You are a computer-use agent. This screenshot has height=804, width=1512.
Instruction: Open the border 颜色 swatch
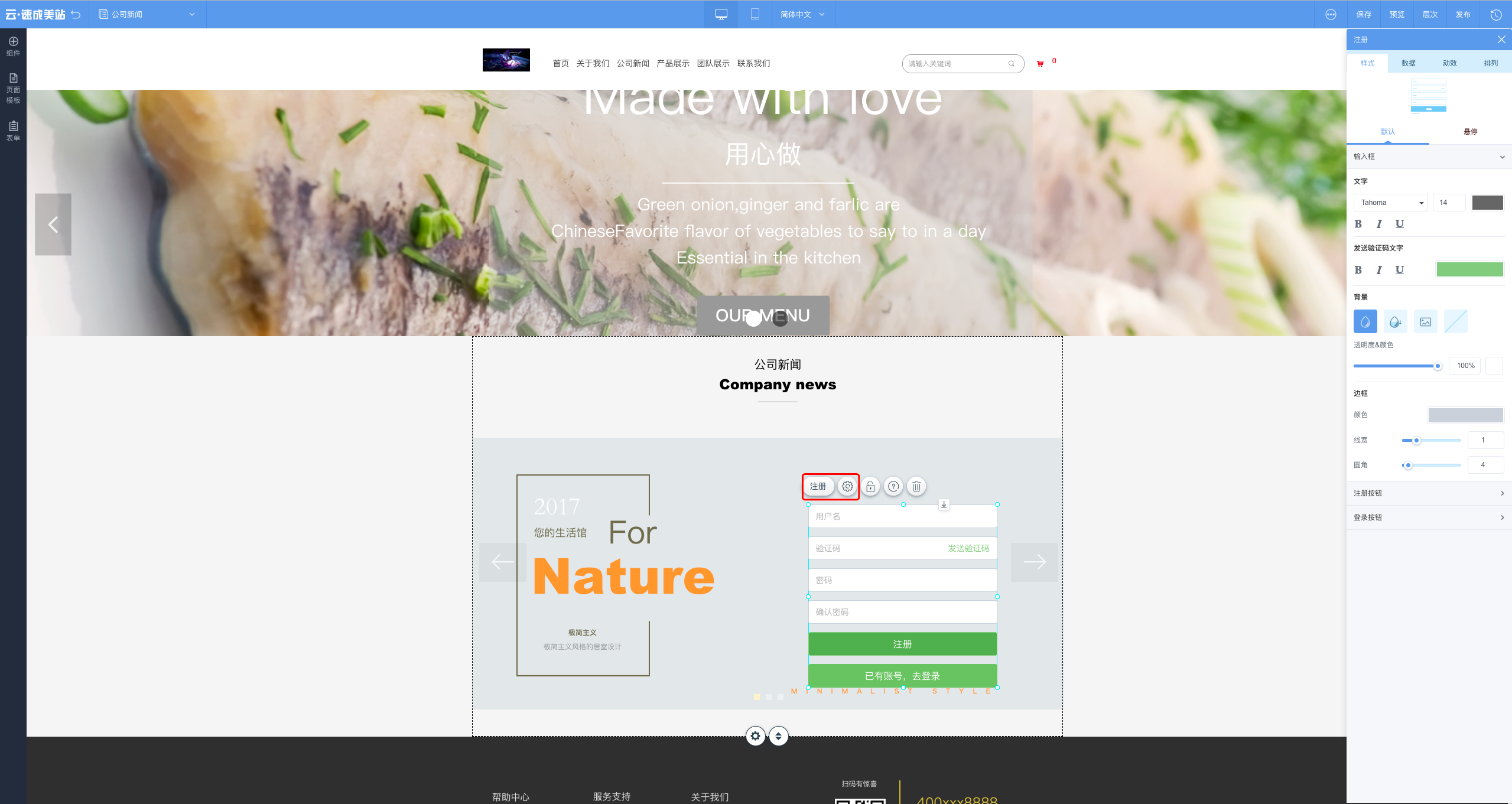[x=1465, y=415]
